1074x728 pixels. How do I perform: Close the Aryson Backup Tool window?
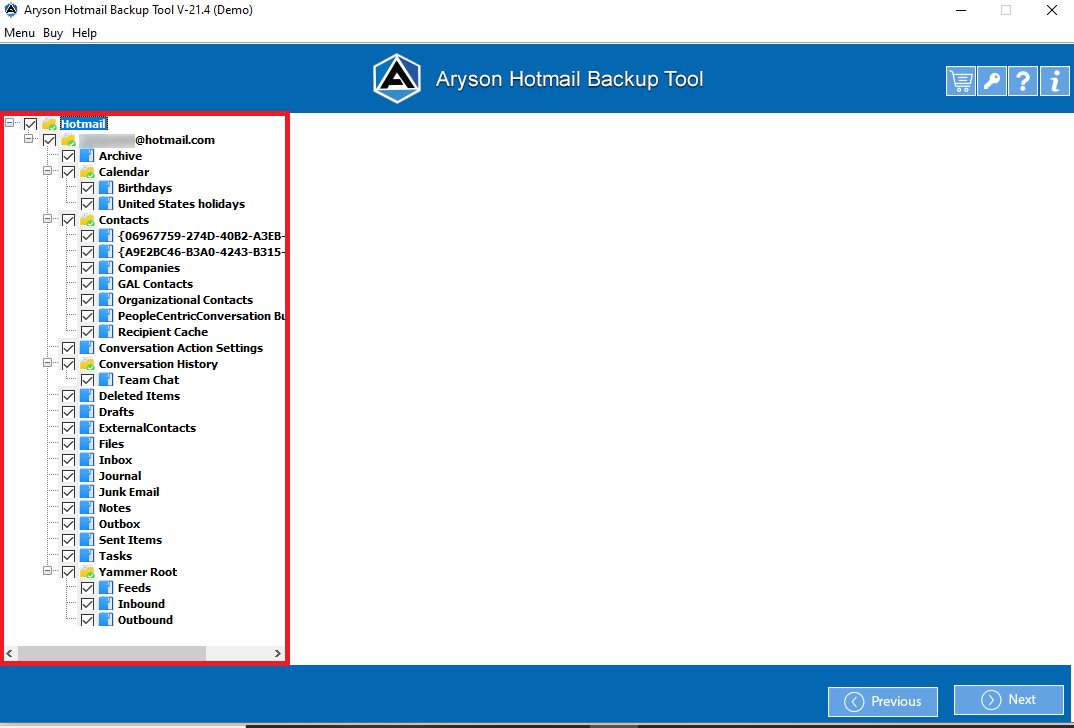click(1051, 10)
